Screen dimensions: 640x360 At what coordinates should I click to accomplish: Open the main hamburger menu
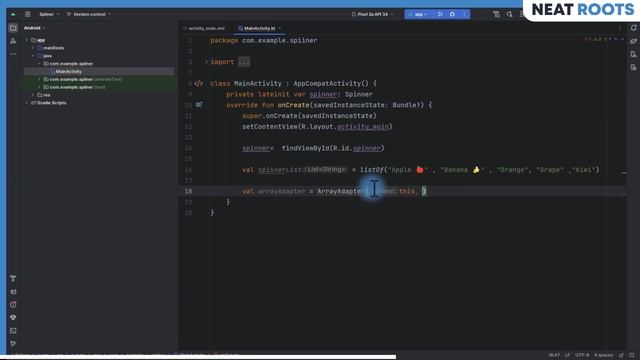27,14
